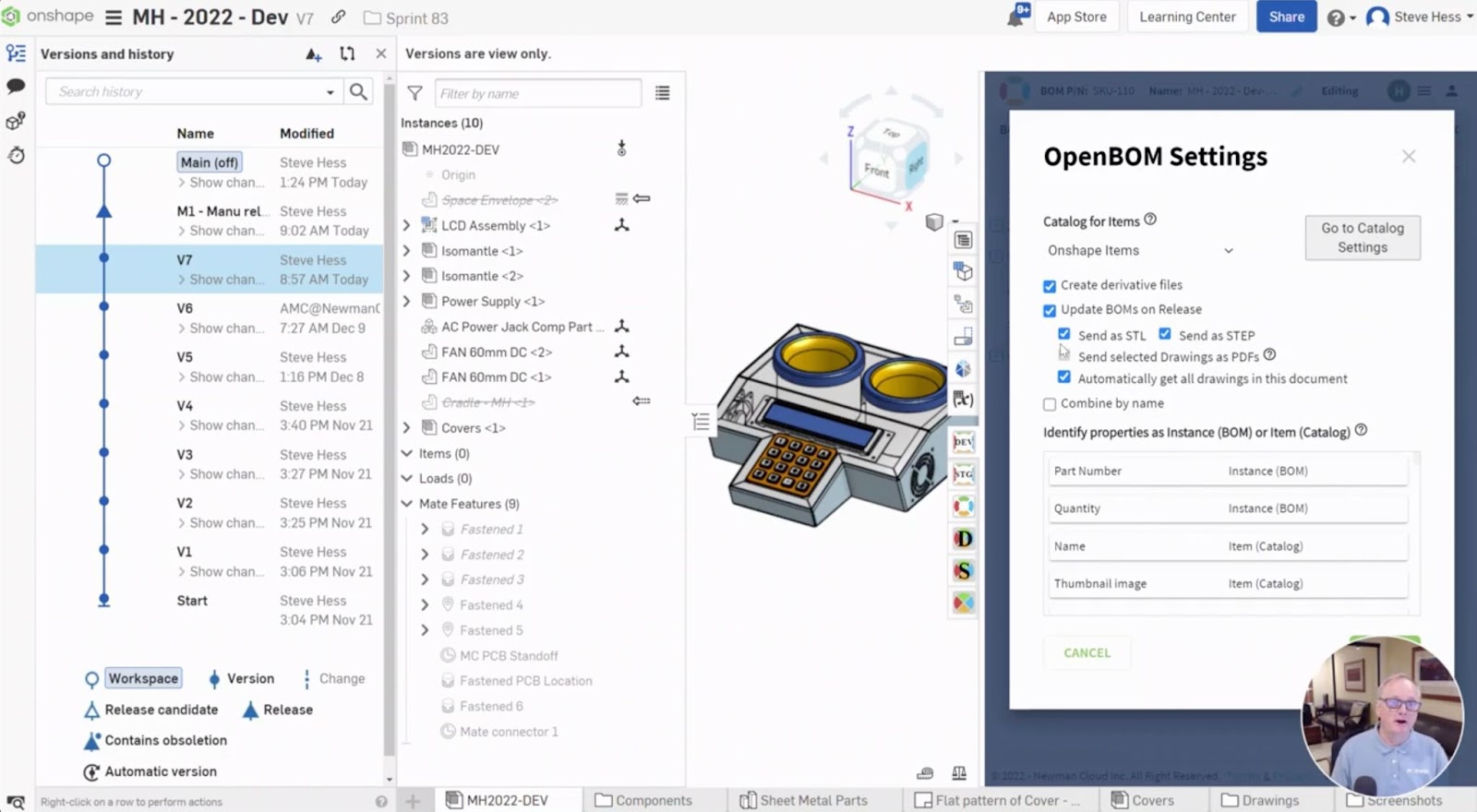Open the Catalog for Items dropdown
The image size is (1477, 812).
[x=1139, y=250]
